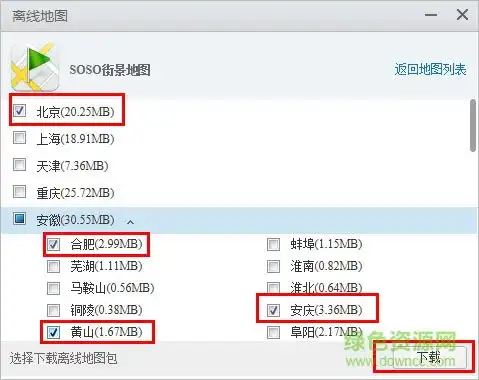This screenshot has width=479, height=380.
Task: Check the 阜阳(2.17MB) checkbox
Action: pyautogui.click(x=273, y=332)
